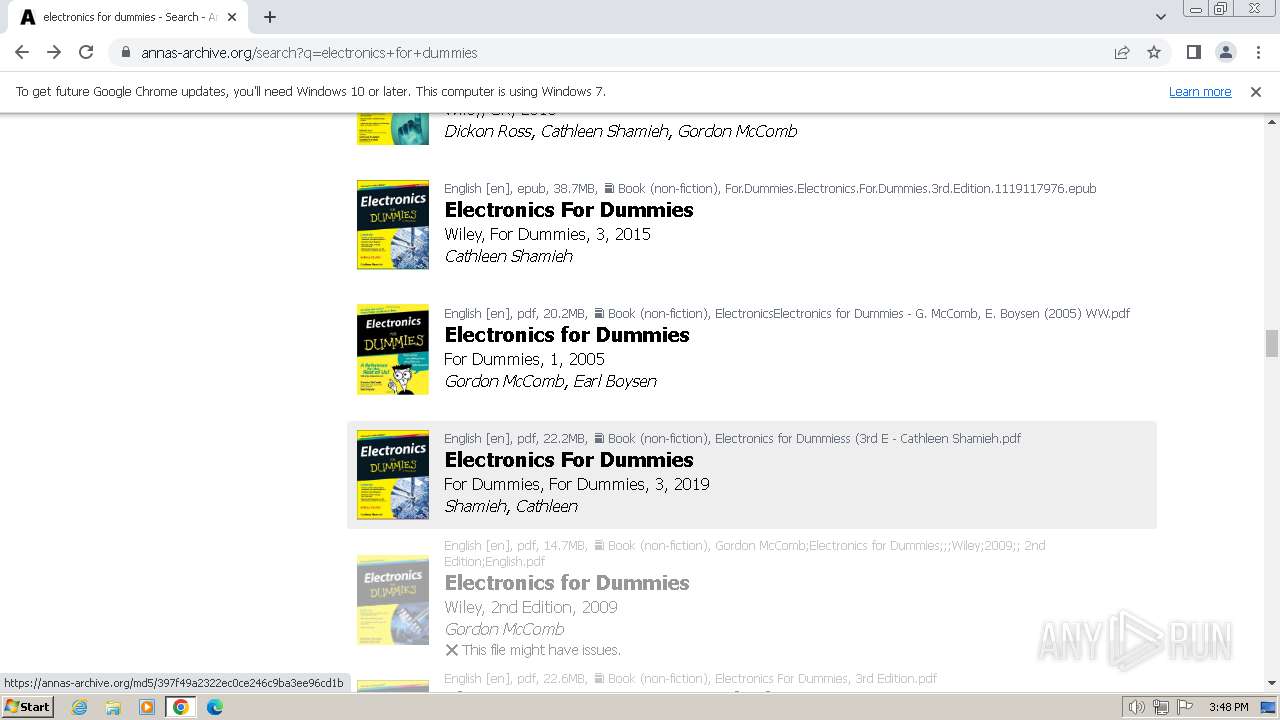Click publisher line For Dummies, 1, 2005

524,359
